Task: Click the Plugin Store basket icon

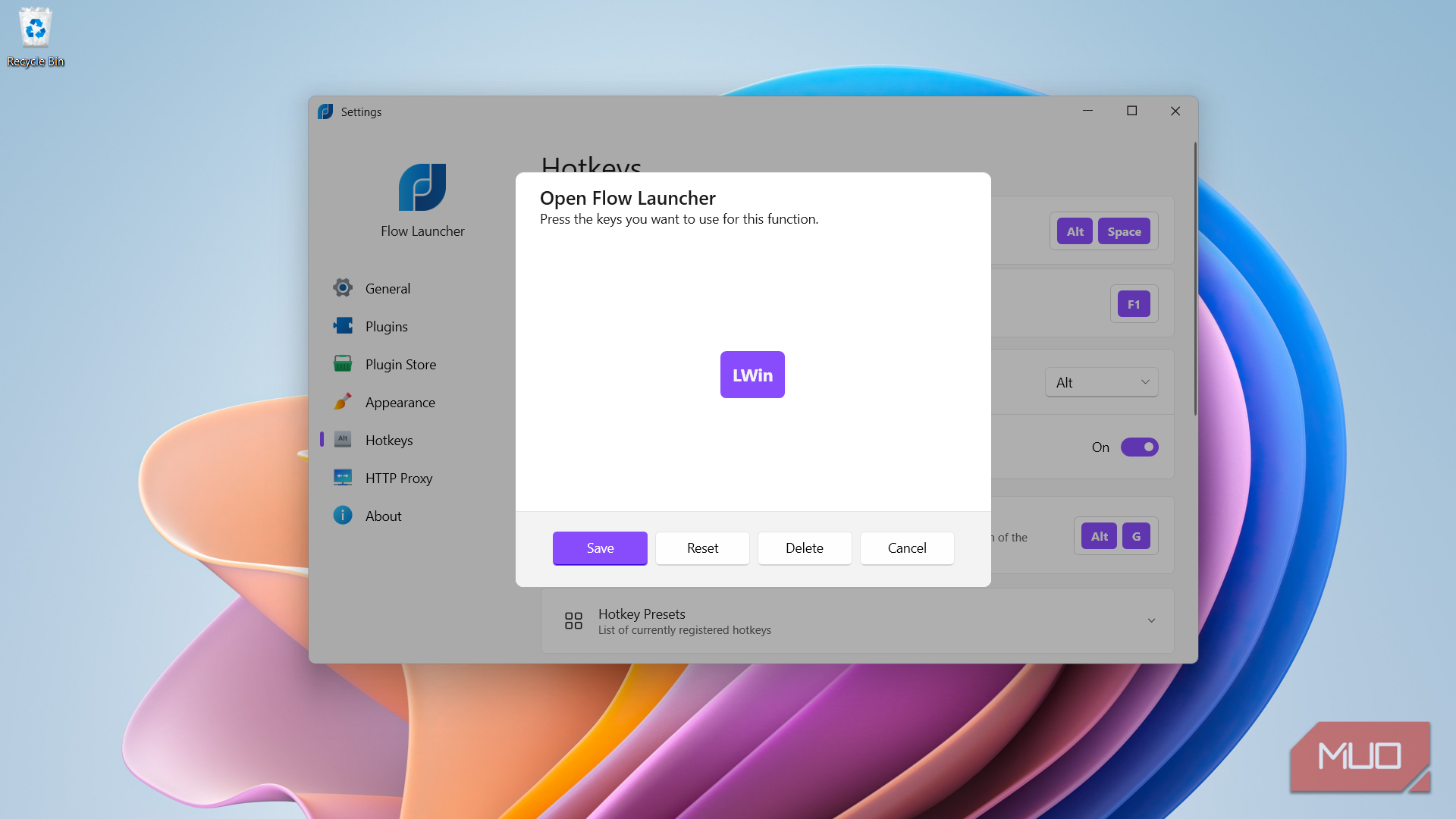Action: point(343,364)
